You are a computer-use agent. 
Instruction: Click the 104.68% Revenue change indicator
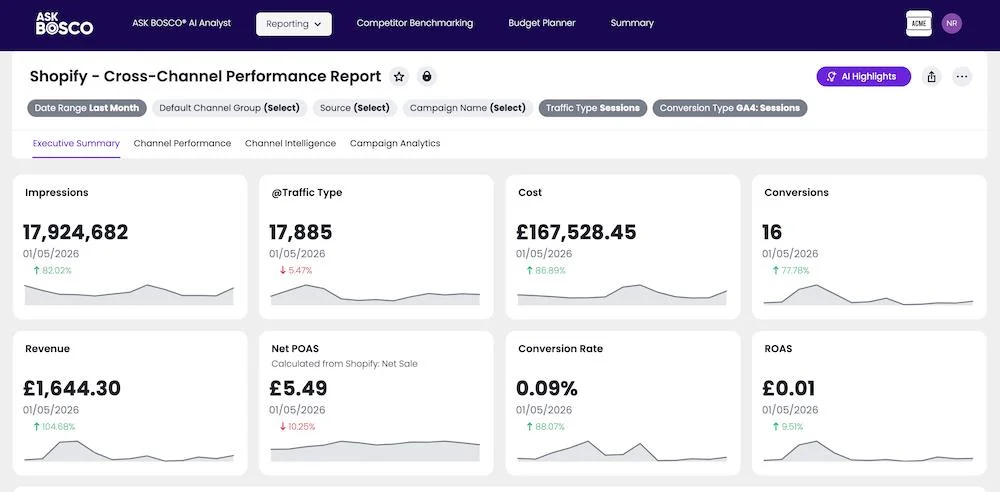click(54, 426)
